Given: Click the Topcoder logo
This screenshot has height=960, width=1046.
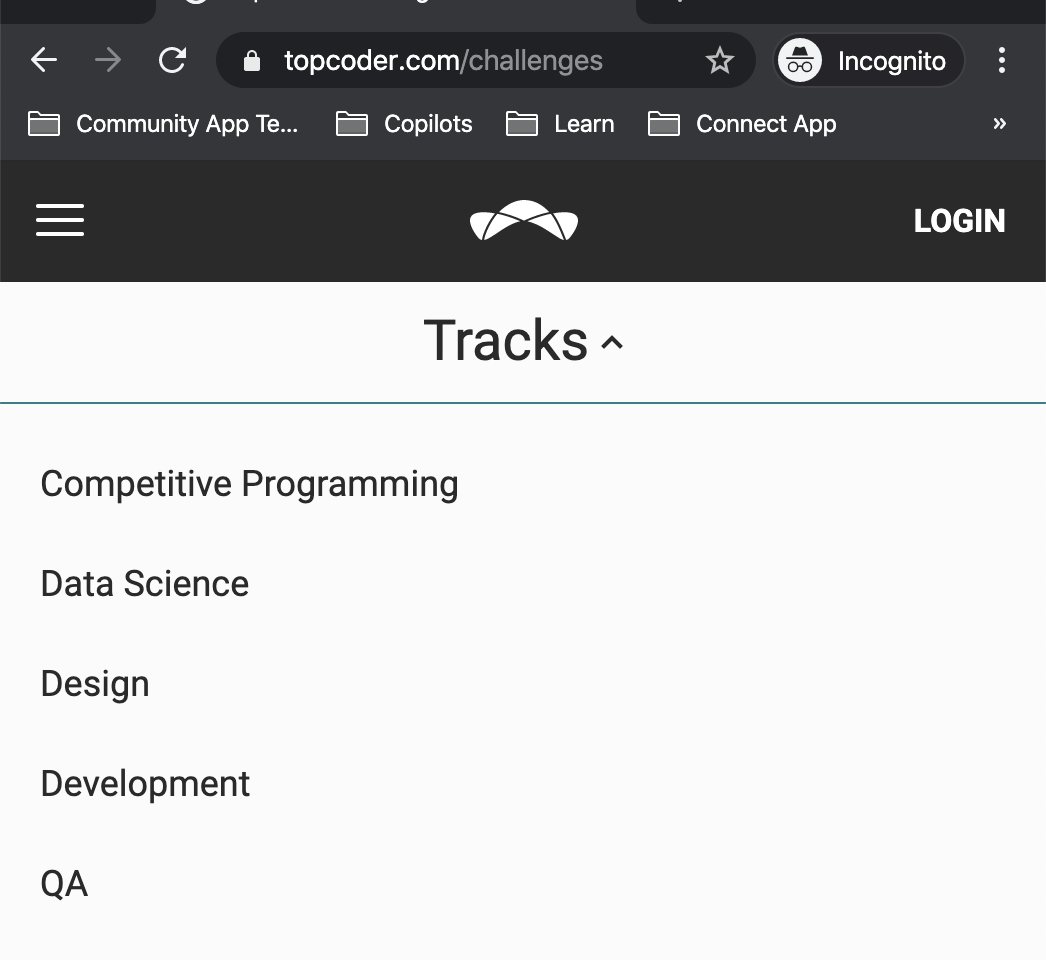Looking at the screenshot, I should click(524, 220).
